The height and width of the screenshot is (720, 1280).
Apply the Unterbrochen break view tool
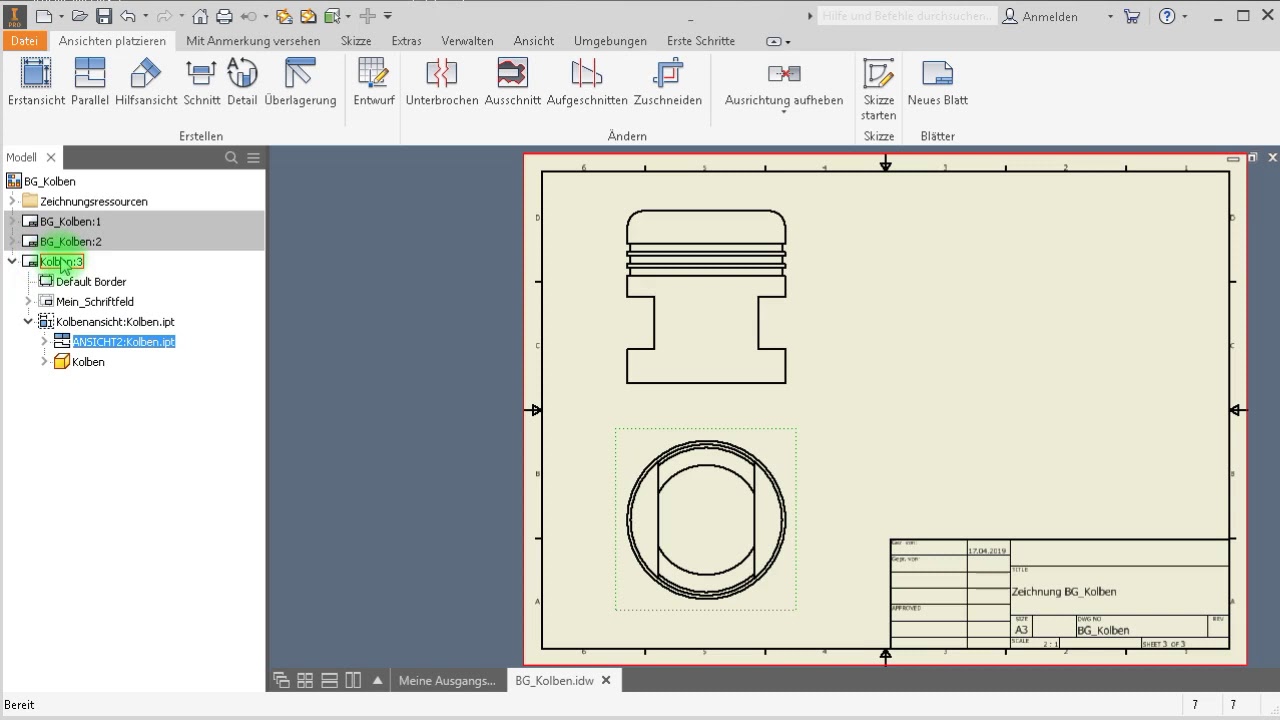point(442,82)
